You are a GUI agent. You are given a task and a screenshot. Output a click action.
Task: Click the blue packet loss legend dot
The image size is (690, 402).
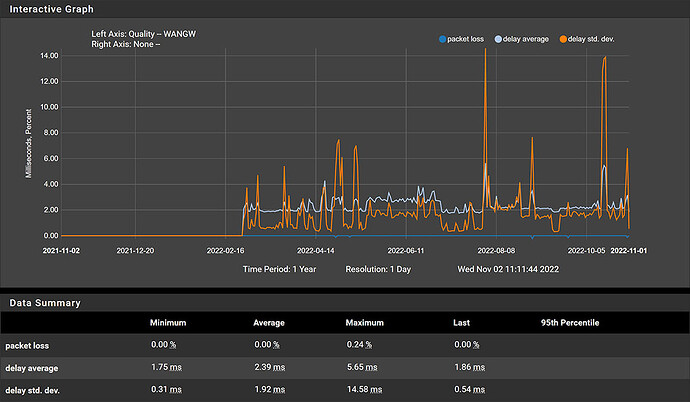(442, 39)
